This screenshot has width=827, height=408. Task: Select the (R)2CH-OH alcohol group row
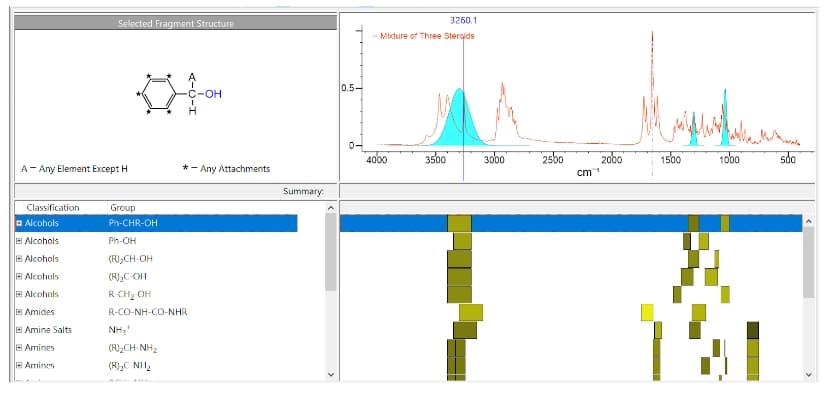coord(130,259)
